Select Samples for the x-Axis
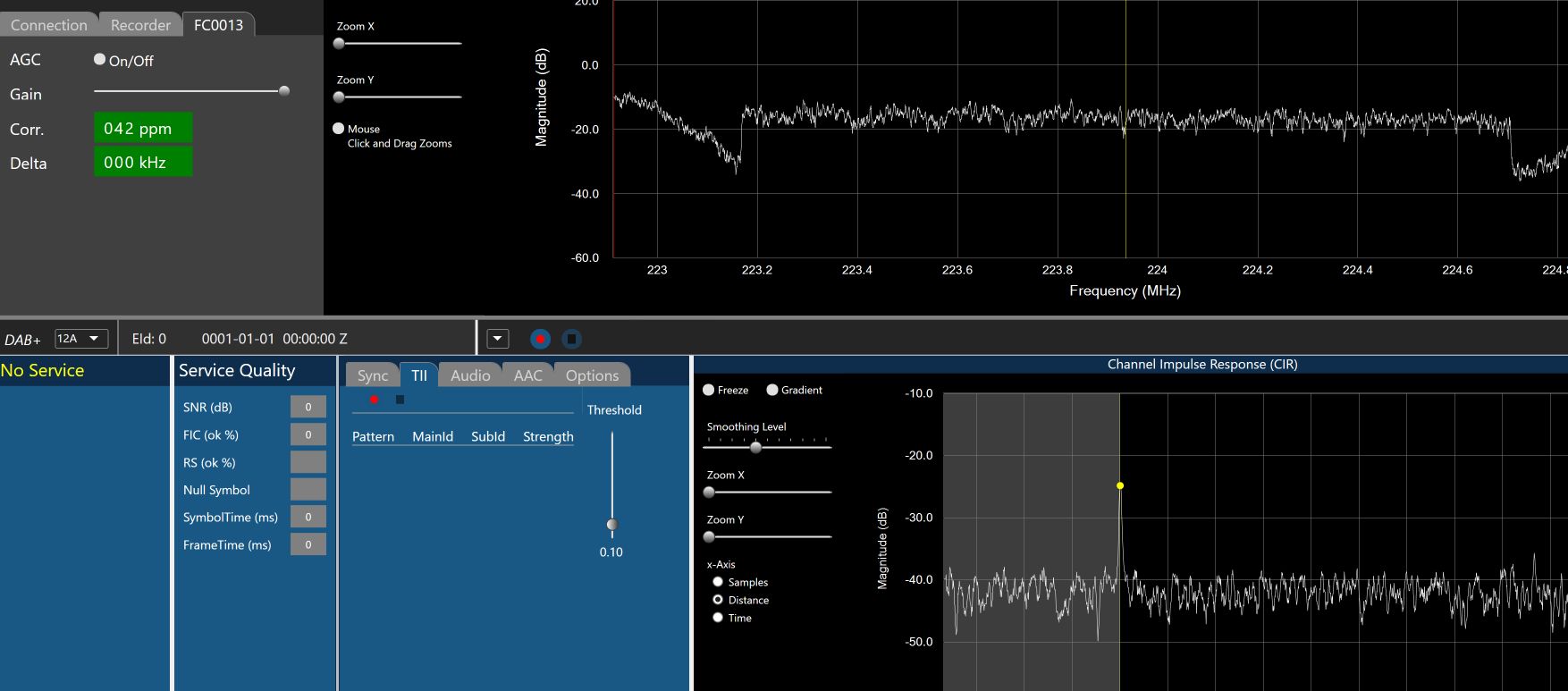Screen dimensions: 1568x691 coord(718,582)
